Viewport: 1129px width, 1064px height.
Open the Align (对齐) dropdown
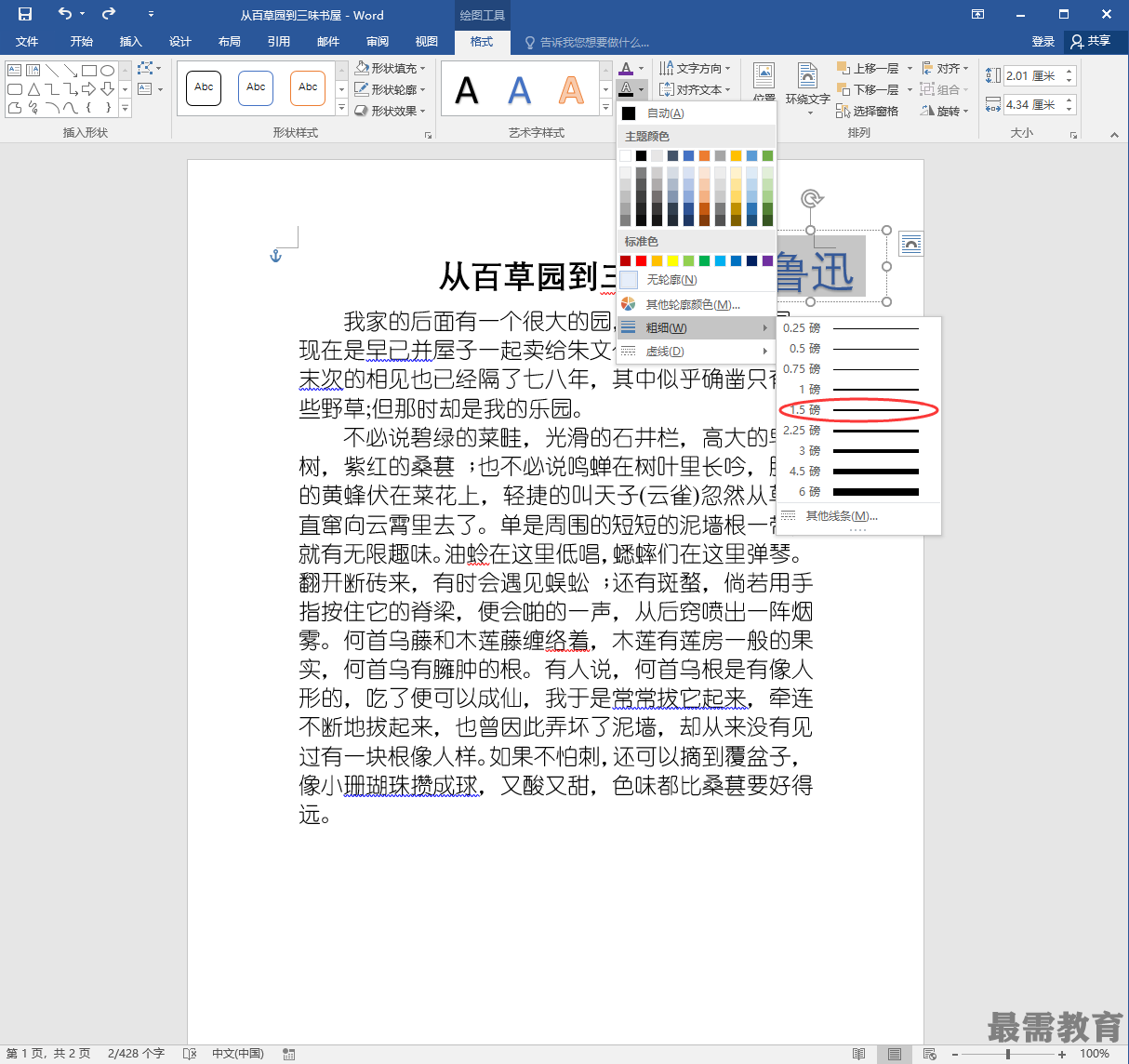pos(945,68)
